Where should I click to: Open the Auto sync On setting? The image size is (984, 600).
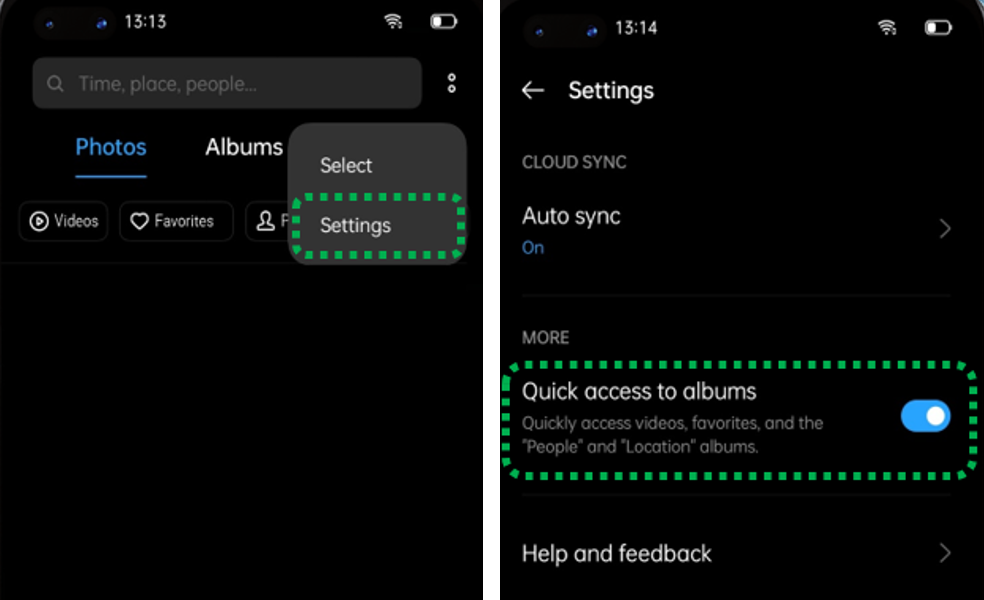coord(736,230)
